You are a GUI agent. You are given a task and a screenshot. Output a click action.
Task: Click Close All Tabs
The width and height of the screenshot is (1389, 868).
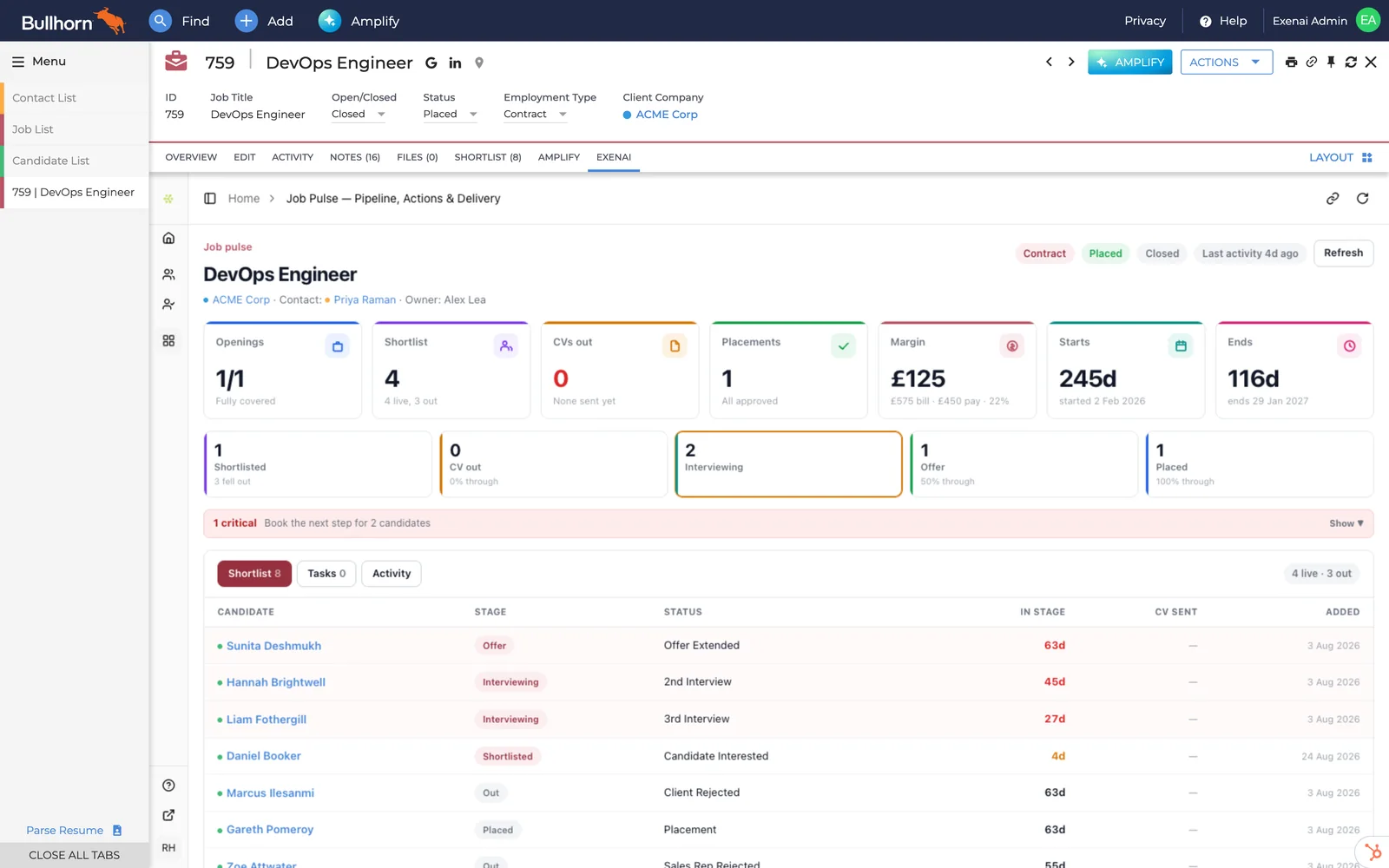click(x=75, y=855)
